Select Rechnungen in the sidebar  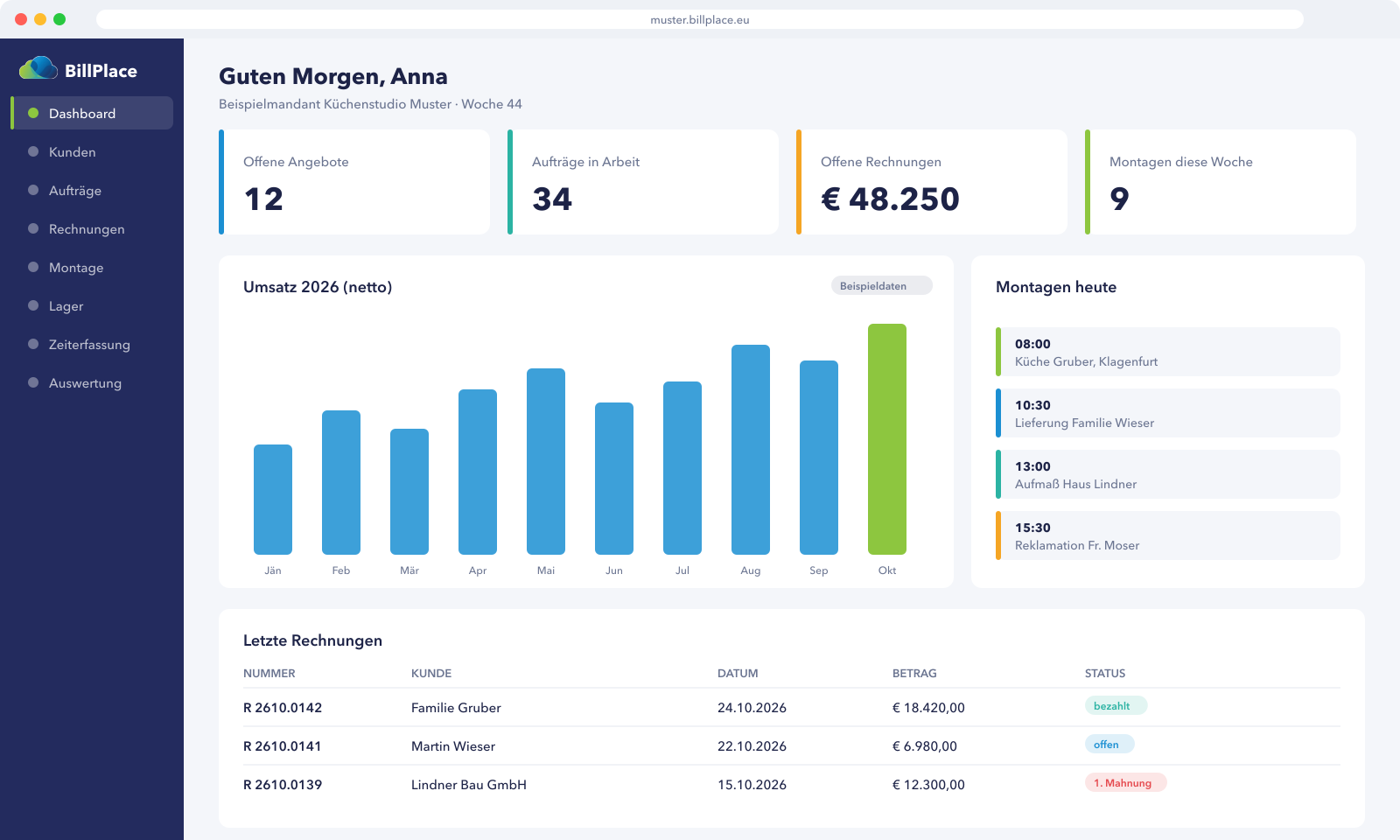coord(92,228)
